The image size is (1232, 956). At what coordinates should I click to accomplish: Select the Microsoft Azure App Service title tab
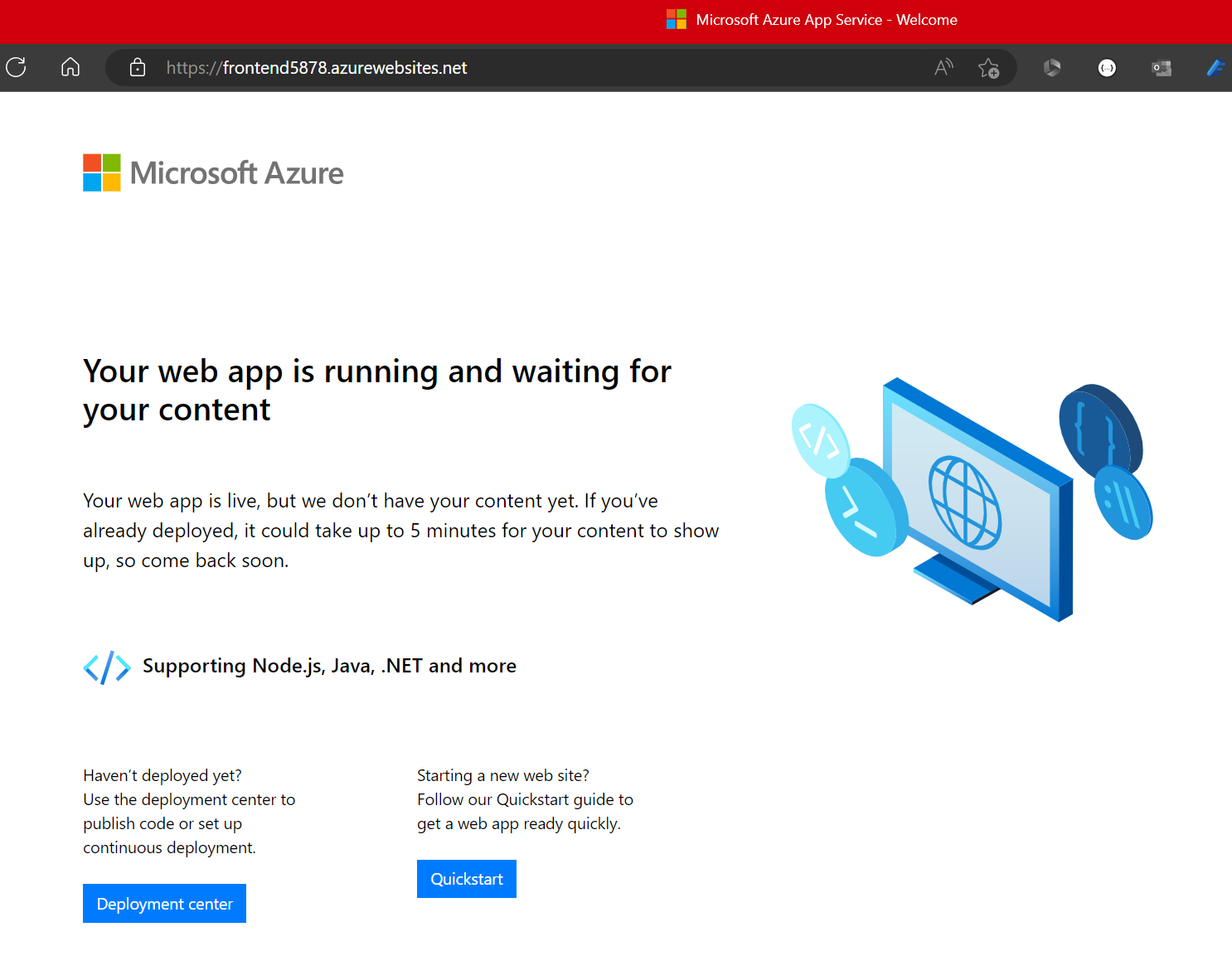point(826,20)
